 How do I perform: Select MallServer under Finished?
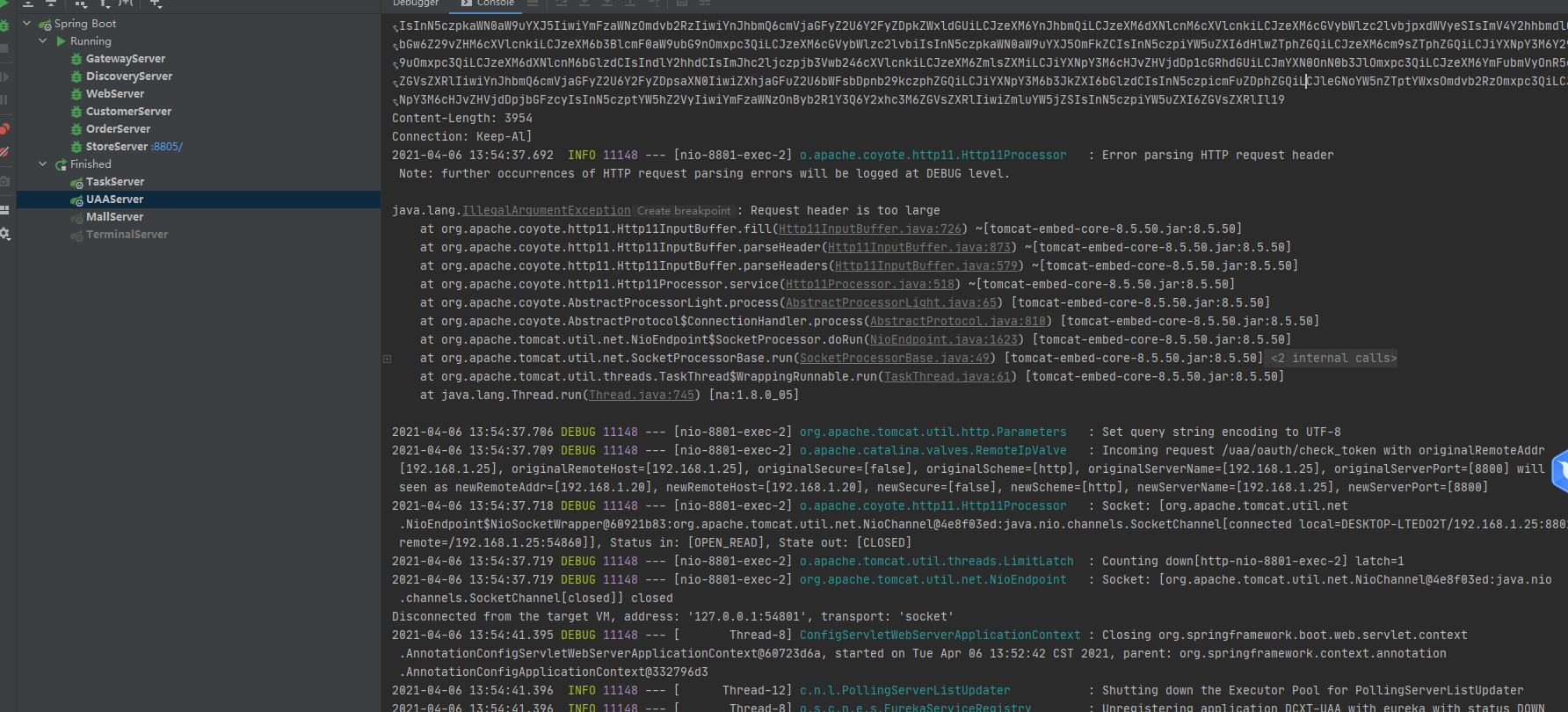click(114, 217)
